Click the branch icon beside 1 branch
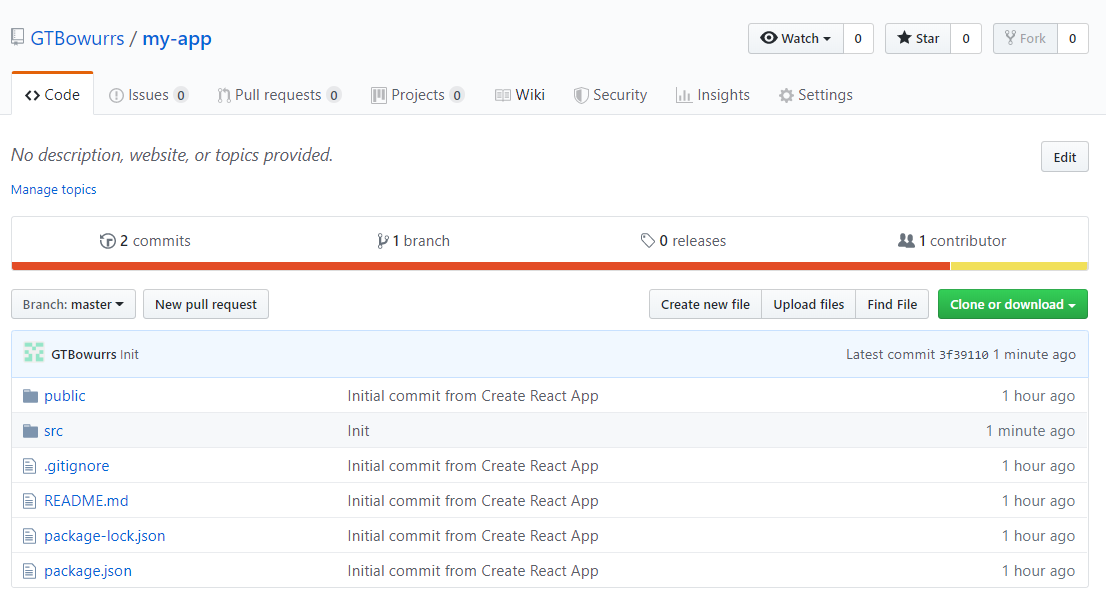 (x=382, y=241)
